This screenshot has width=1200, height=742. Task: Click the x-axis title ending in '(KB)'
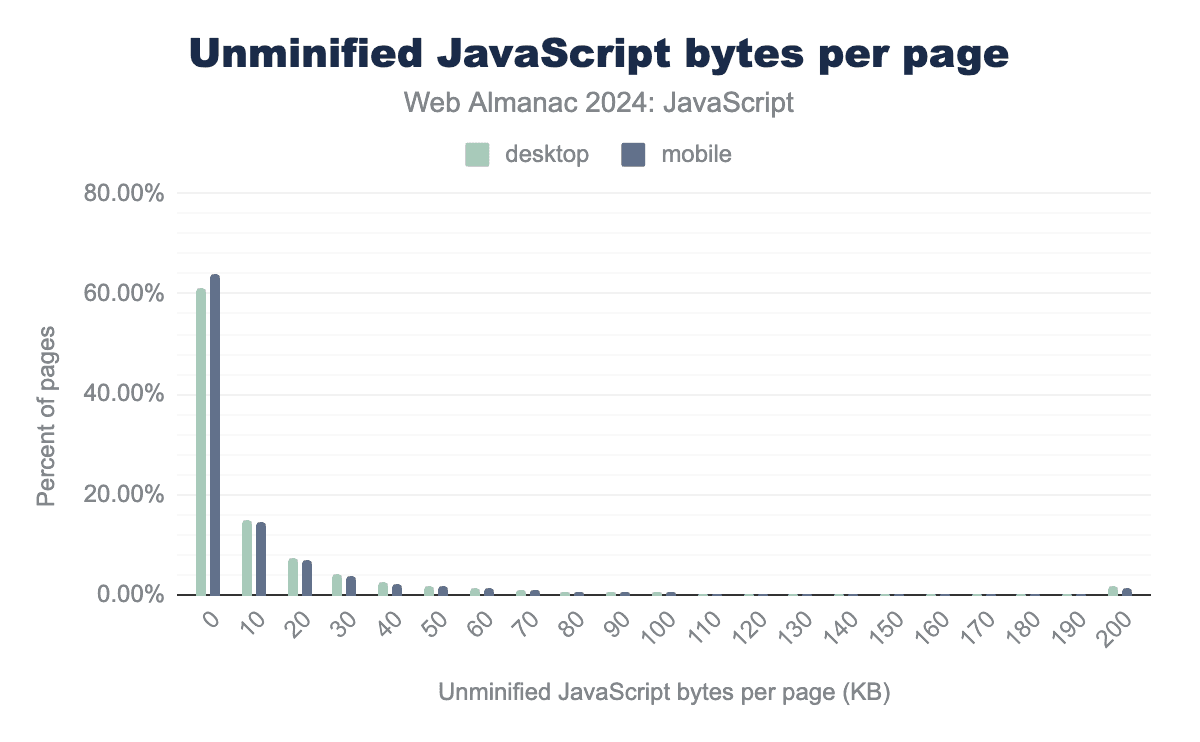tap(663, 693)
